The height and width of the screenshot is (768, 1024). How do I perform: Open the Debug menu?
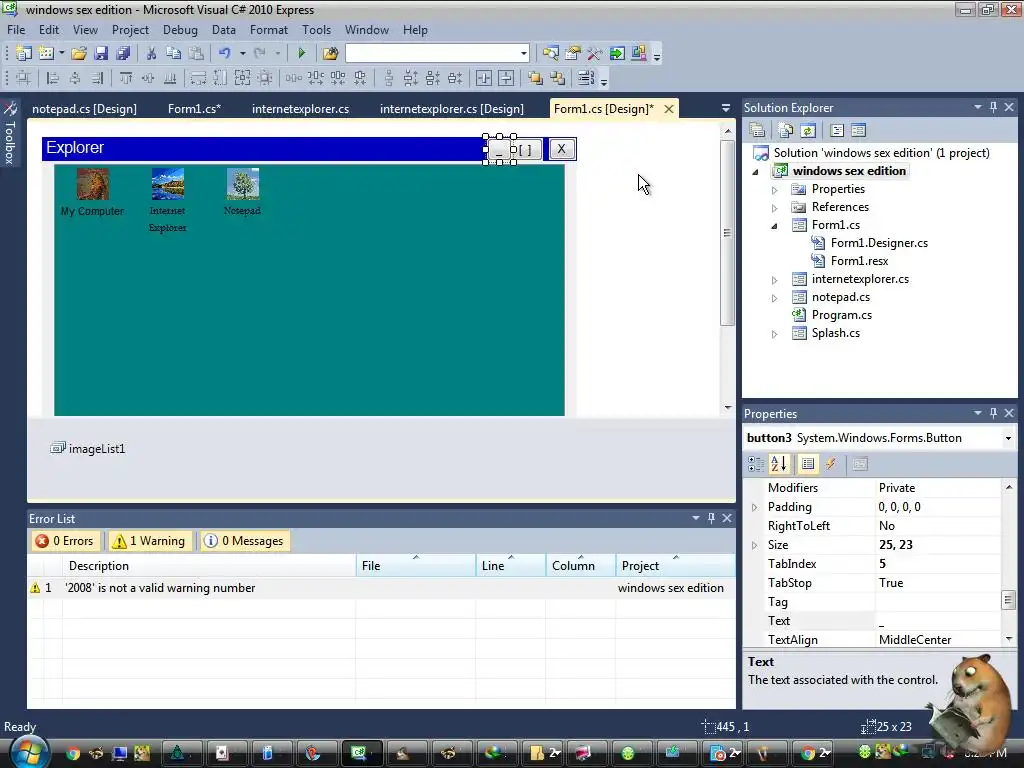[x=180, y=30]
